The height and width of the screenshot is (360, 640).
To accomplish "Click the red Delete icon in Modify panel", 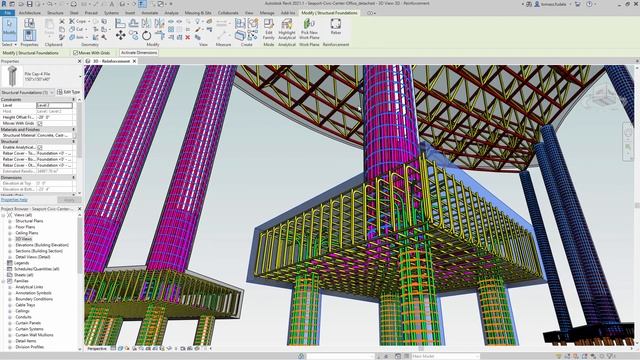I will coord(188,38).
